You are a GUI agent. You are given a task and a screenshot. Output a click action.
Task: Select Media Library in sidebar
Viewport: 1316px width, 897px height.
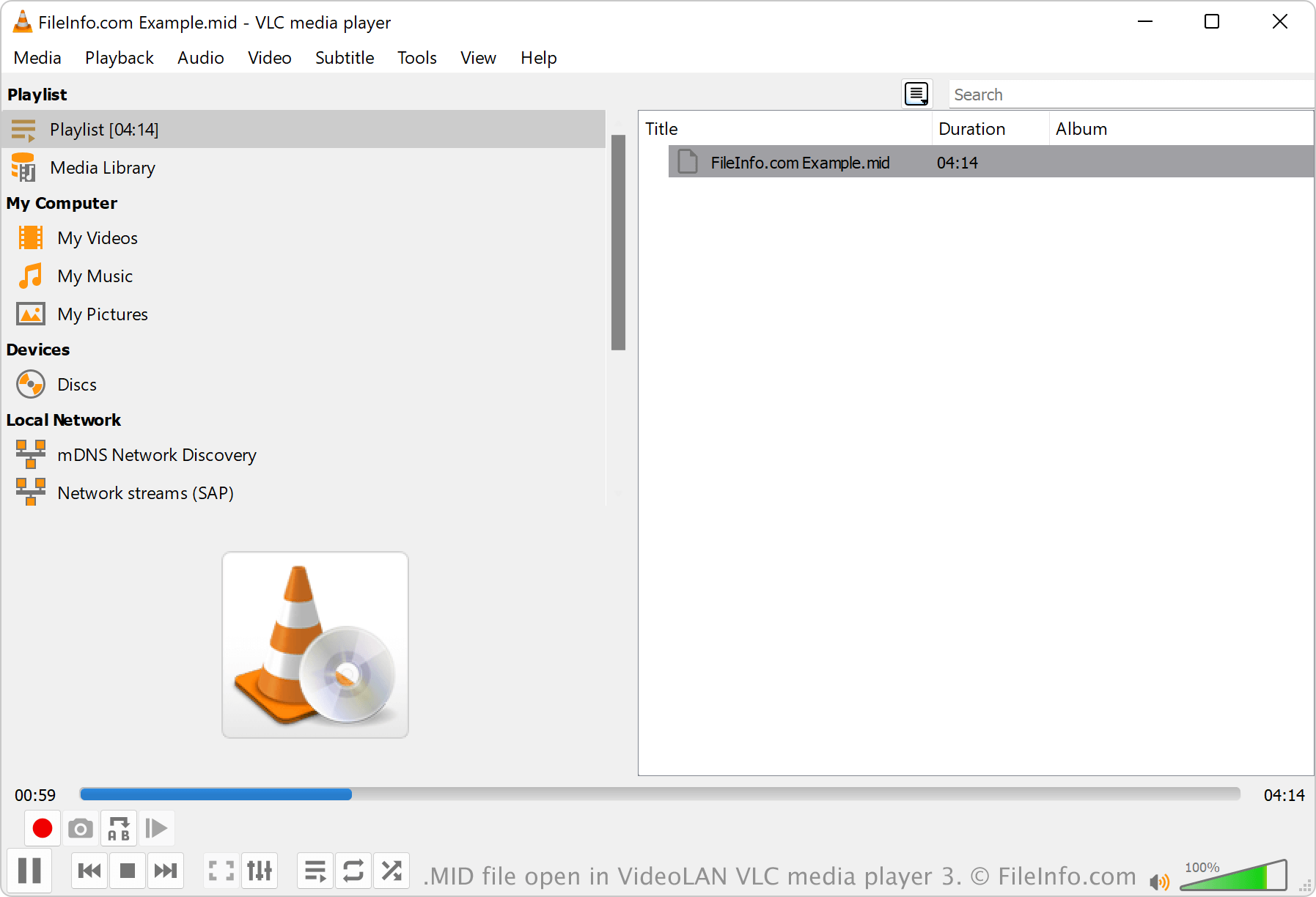103,168
